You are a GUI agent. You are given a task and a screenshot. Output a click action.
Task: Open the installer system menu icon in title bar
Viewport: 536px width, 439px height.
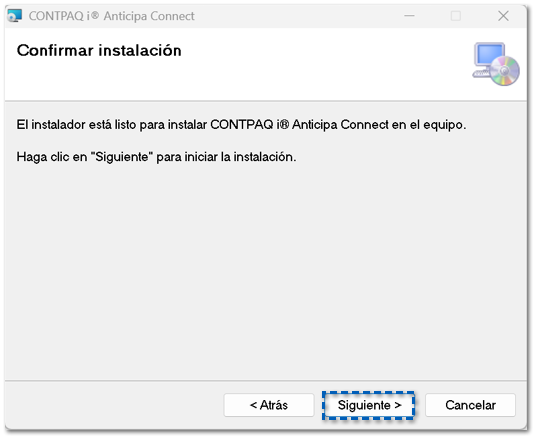tap(15, 16)
